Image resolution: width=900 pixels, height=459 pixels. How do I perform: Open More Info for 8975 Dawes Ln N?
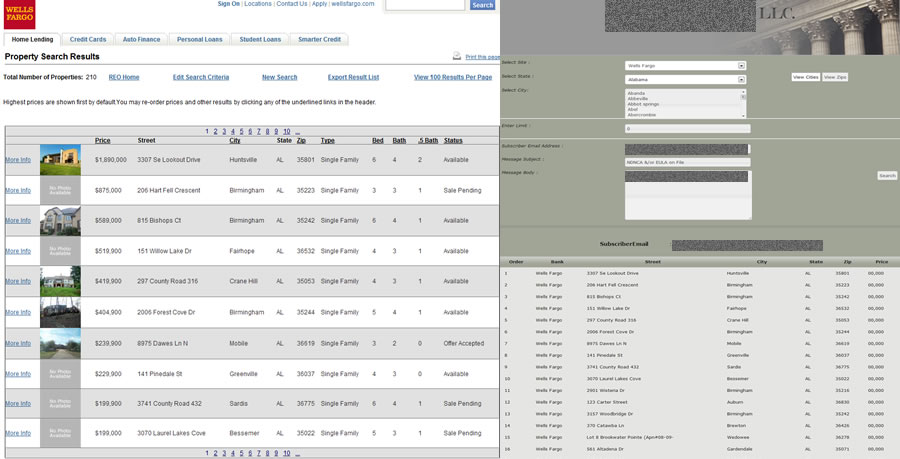coord(18,344)
